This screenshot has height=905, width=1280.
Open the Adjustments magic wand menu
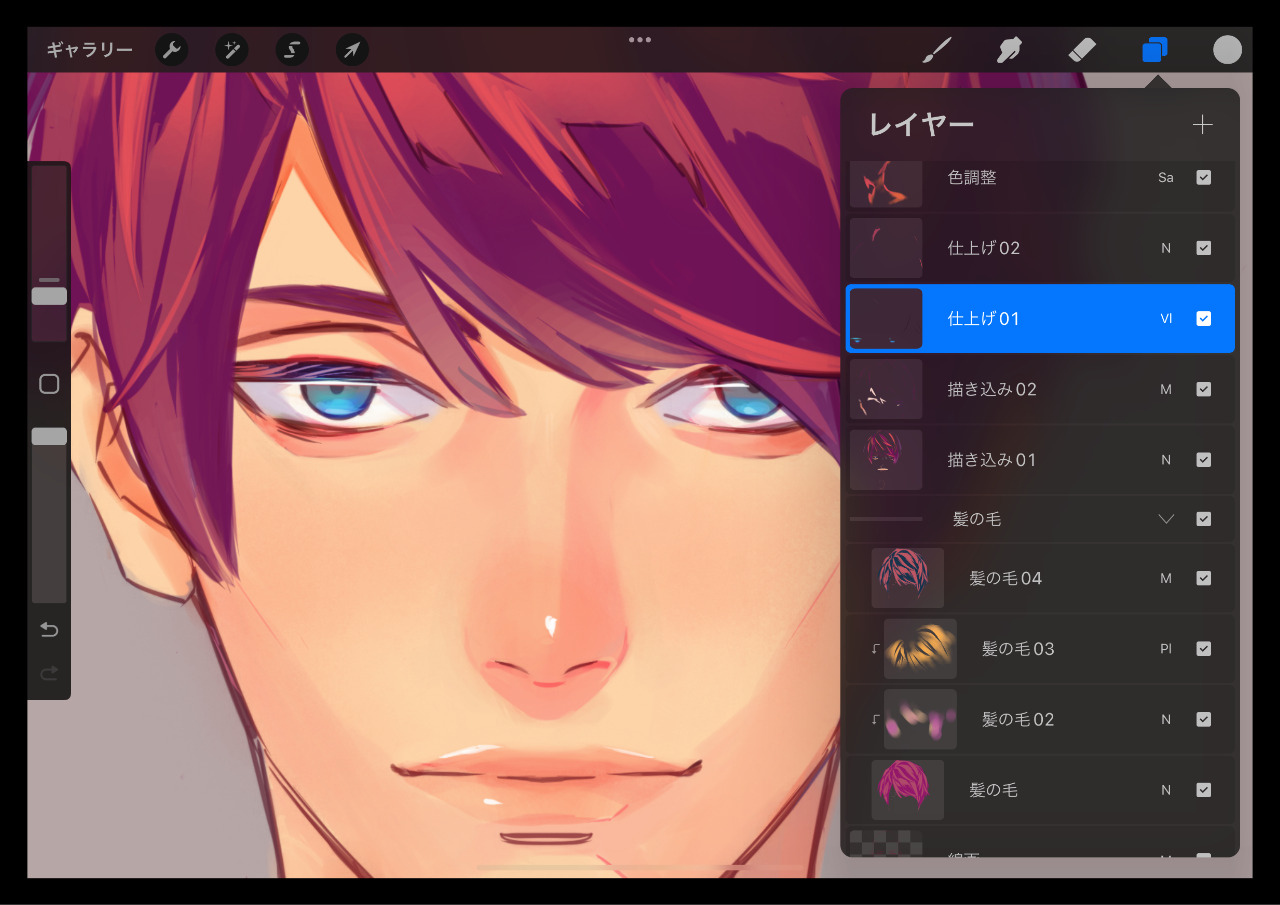232,50
